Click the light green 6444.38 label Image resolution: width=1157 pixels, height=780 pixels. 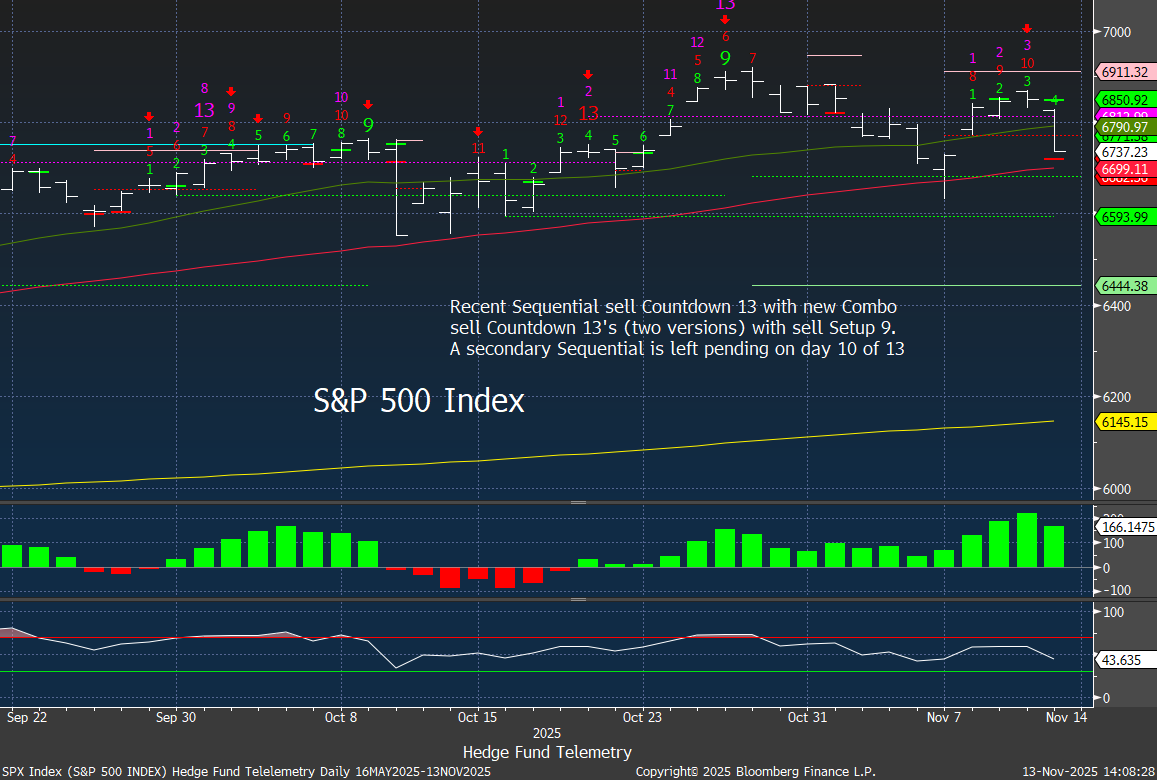pos(1123,286)
